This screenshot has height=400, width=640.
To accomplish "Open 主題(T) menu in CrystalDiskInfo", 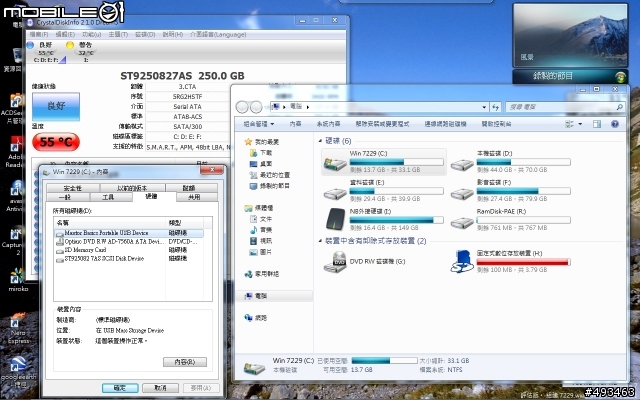I will coord(118,34).
